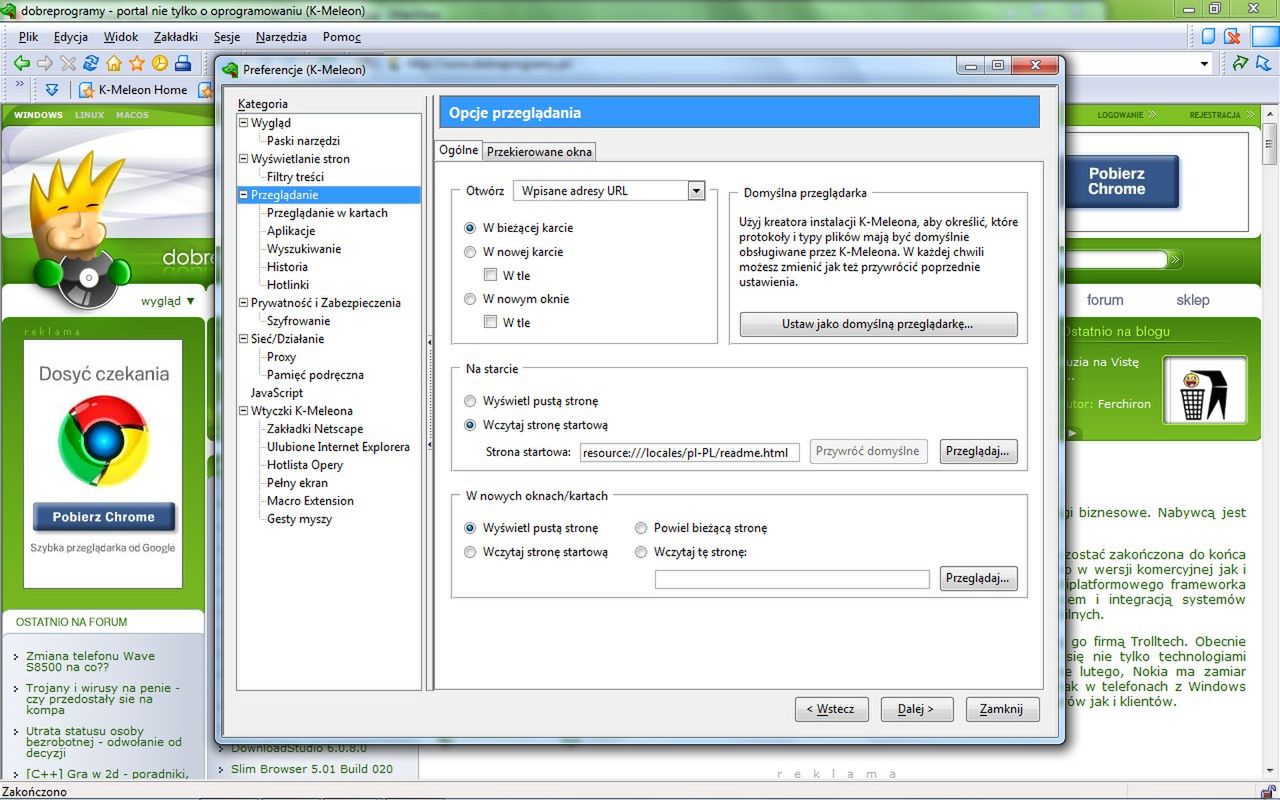Click the < Wstecz button

click(831, 709)
